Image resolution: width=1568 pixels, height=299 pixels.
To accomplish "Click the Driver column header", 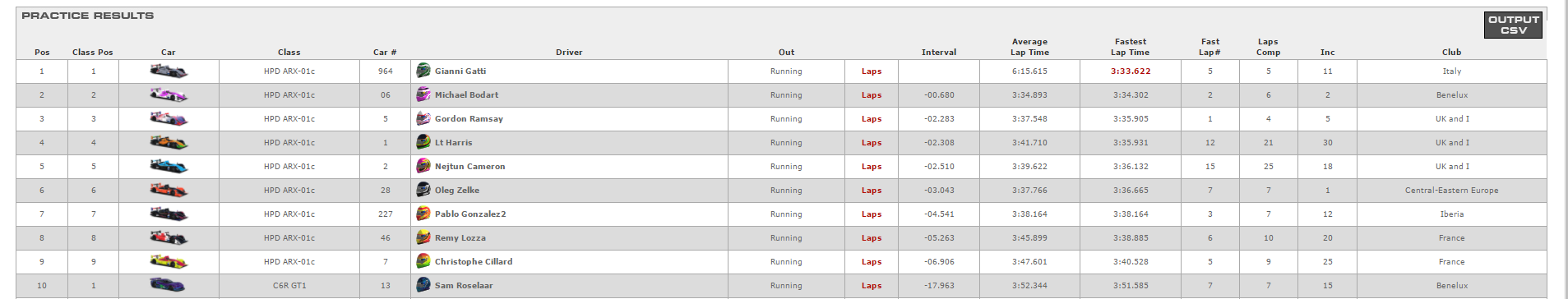I will tap(569, 53).
